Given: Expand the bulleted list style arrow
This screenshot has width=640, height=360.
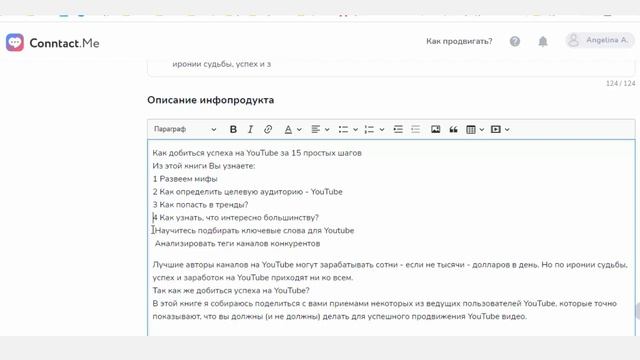Looking at the screenshot, I should [x=355, y=130].
